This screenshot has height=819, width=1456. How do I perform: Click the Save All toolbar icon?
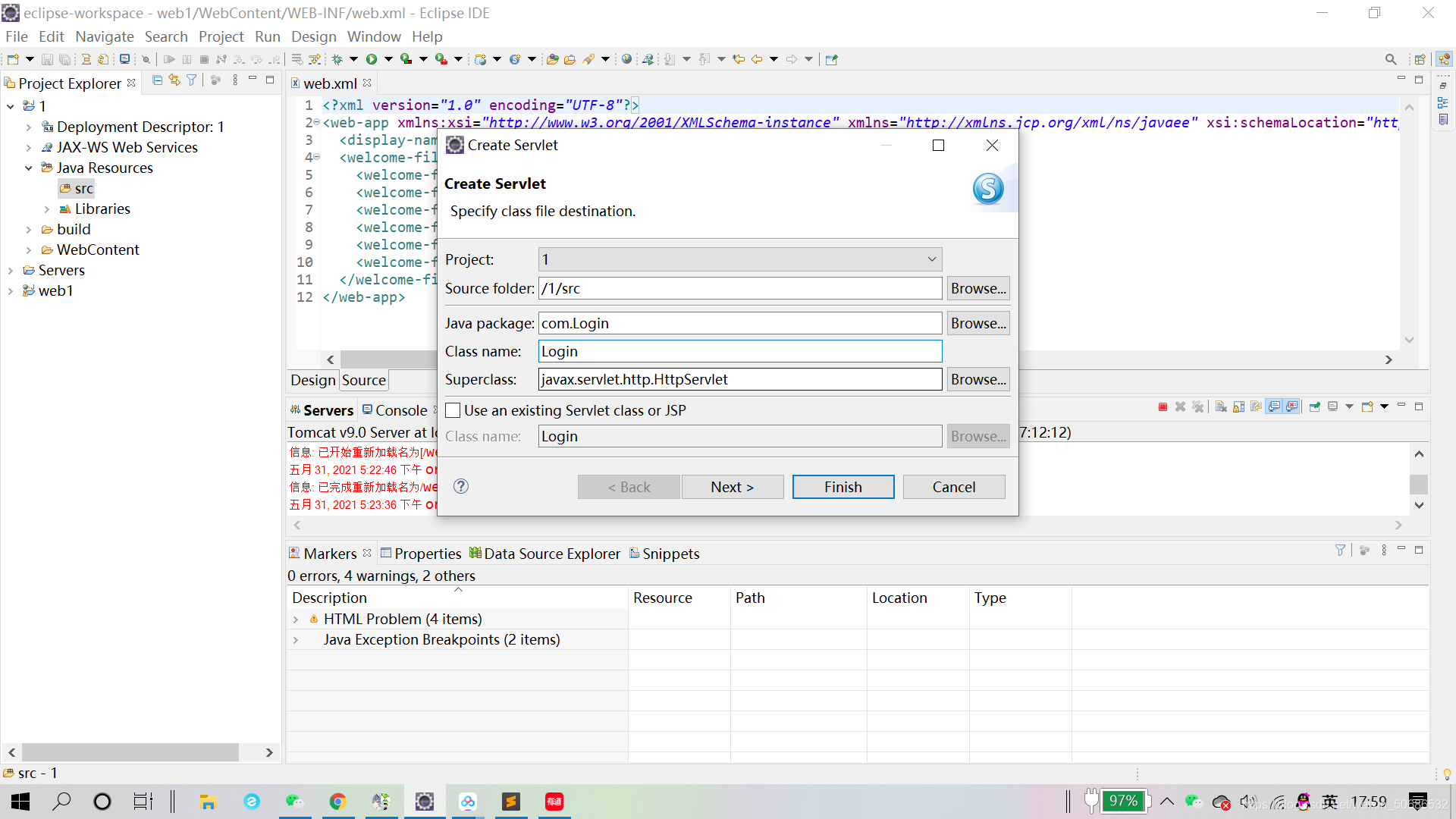click(65, 59)
